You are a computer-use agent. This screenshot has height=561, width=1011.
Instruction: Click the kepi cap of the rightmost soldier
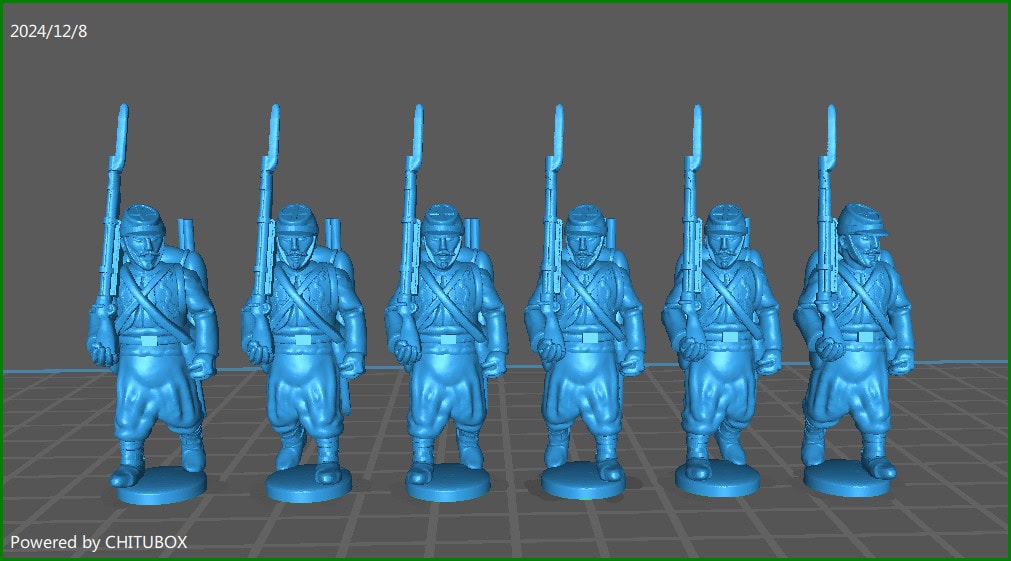click(x=861, y=219)
